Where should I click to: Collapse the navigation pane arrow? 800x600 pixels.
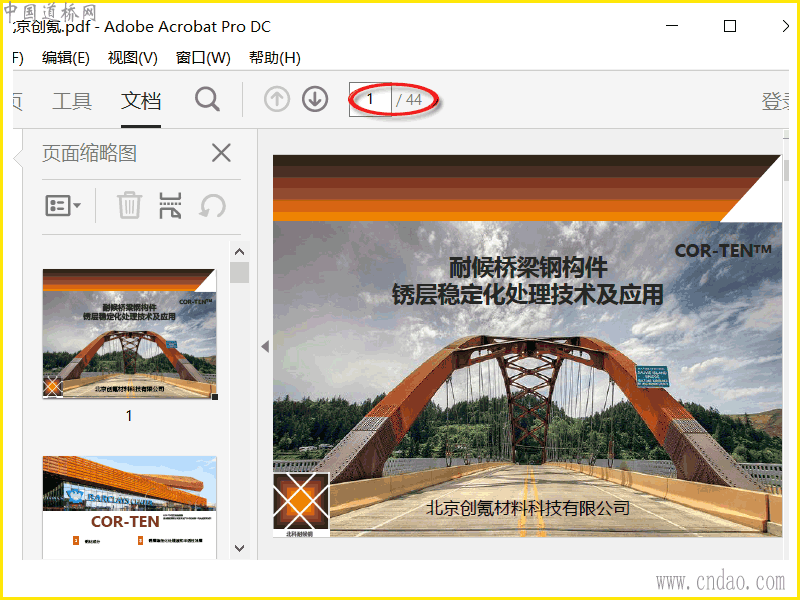coord(265,346)
